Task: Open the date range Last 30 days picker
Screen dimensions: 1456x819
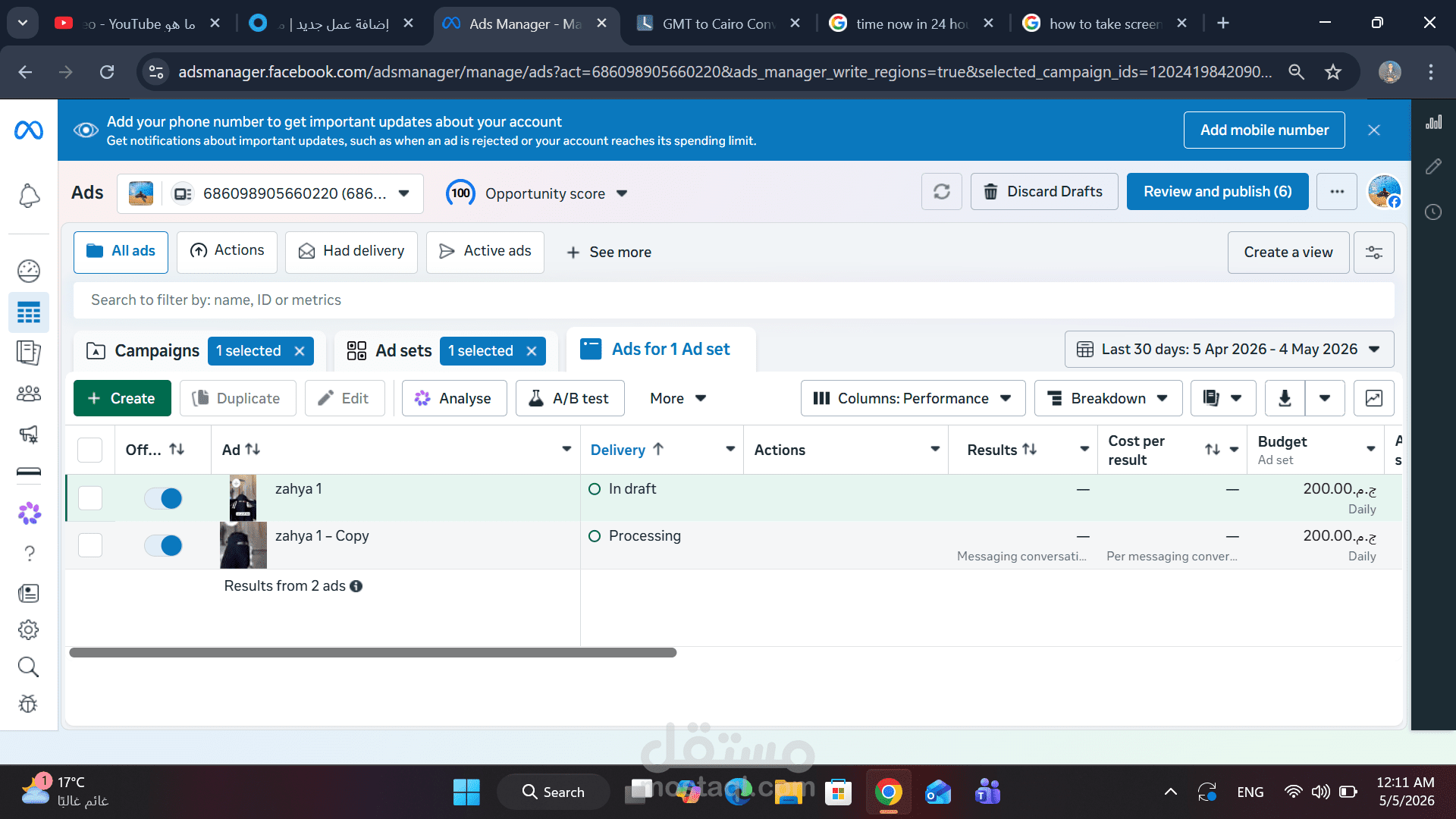Action: (x=1229, y=350)
